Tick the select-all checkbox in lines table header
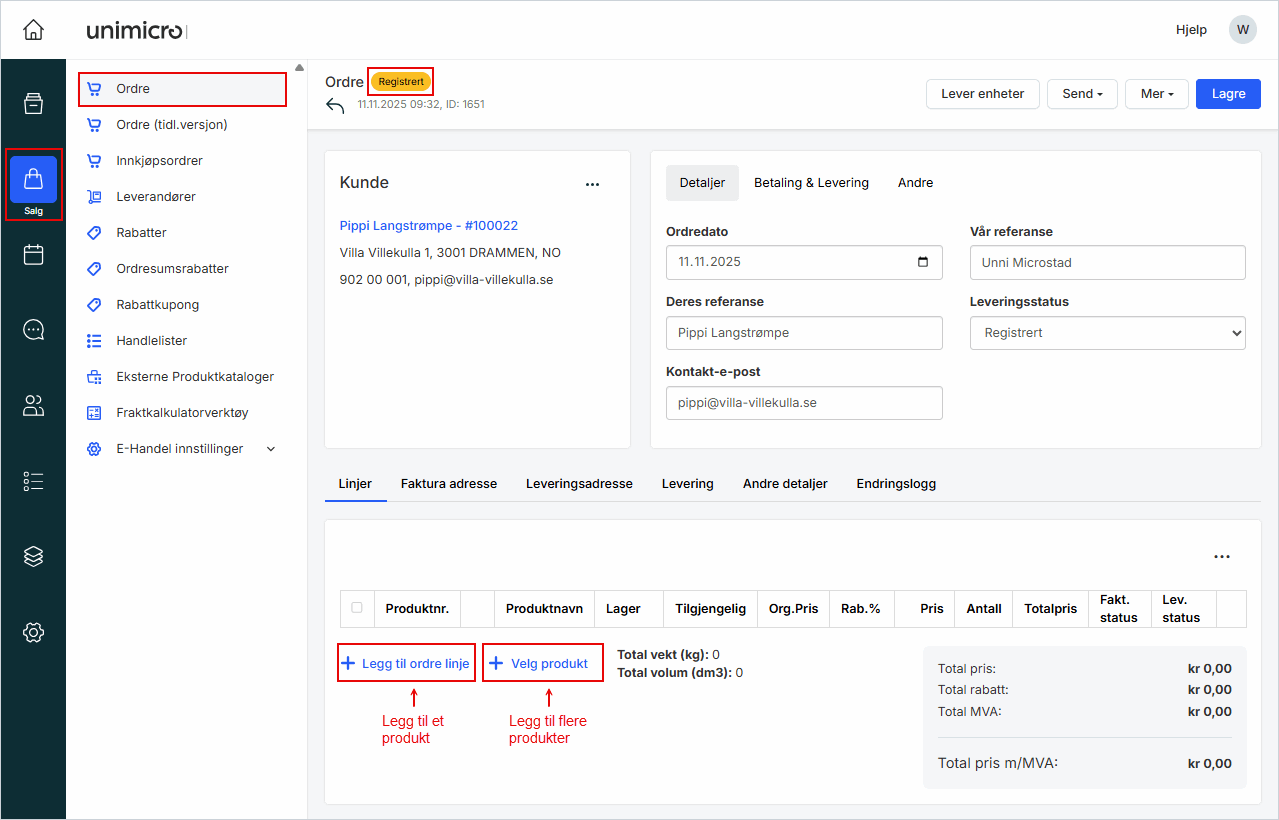Viewport: 1279px width, 820px height. pos(357,607)
